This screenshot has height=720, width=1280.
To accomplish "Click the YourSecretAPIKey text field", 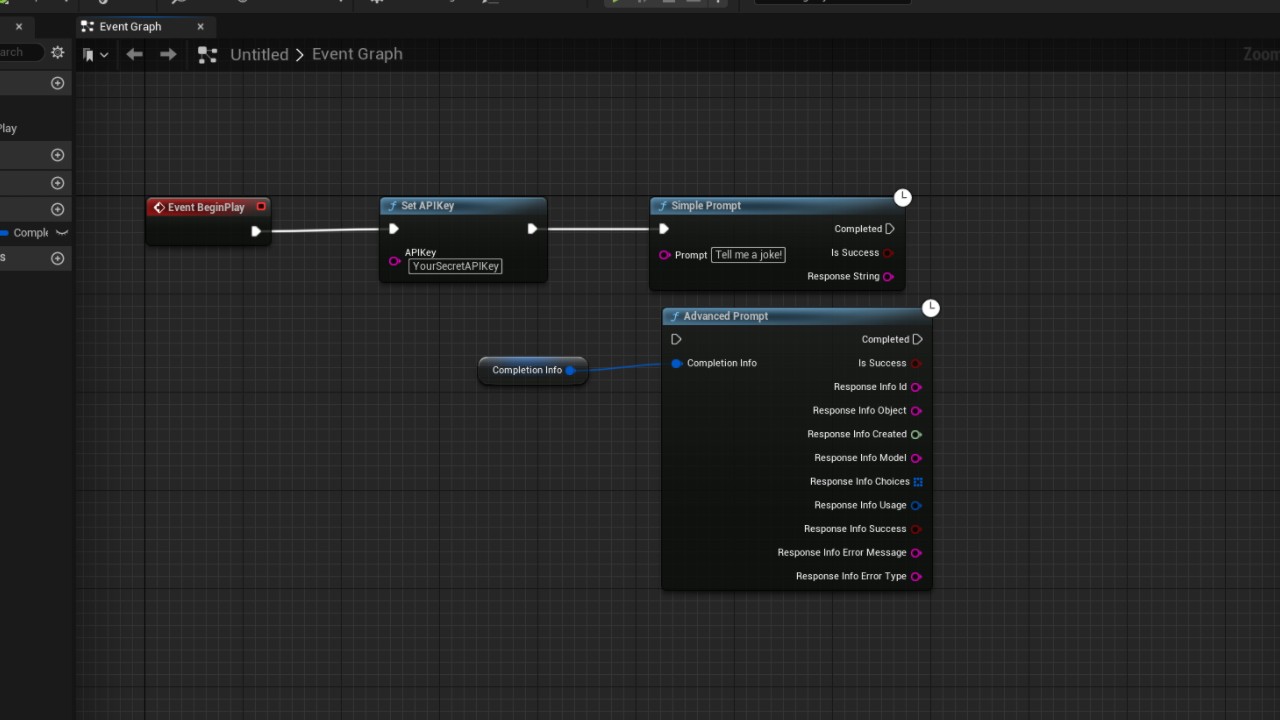I will pyautogui.click(x=455, y=266).
